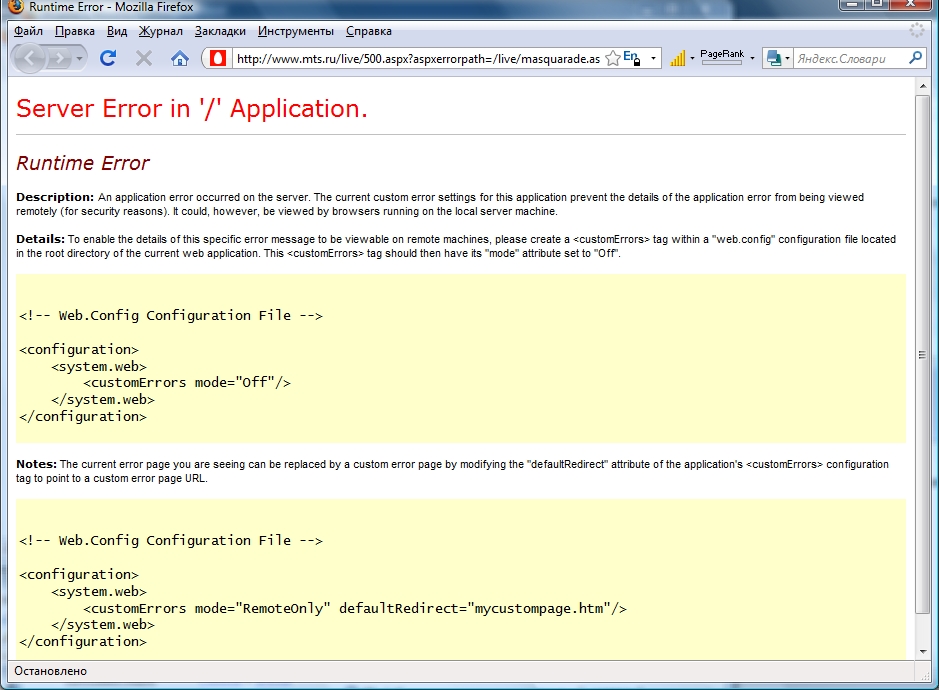Open the Инструменты menu

[x=296, y=31]
